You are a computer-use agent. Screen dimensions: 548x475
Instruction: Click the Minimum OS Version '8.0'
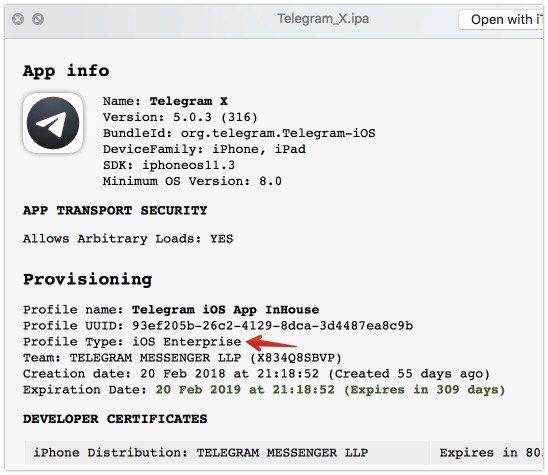pos(271,181)
